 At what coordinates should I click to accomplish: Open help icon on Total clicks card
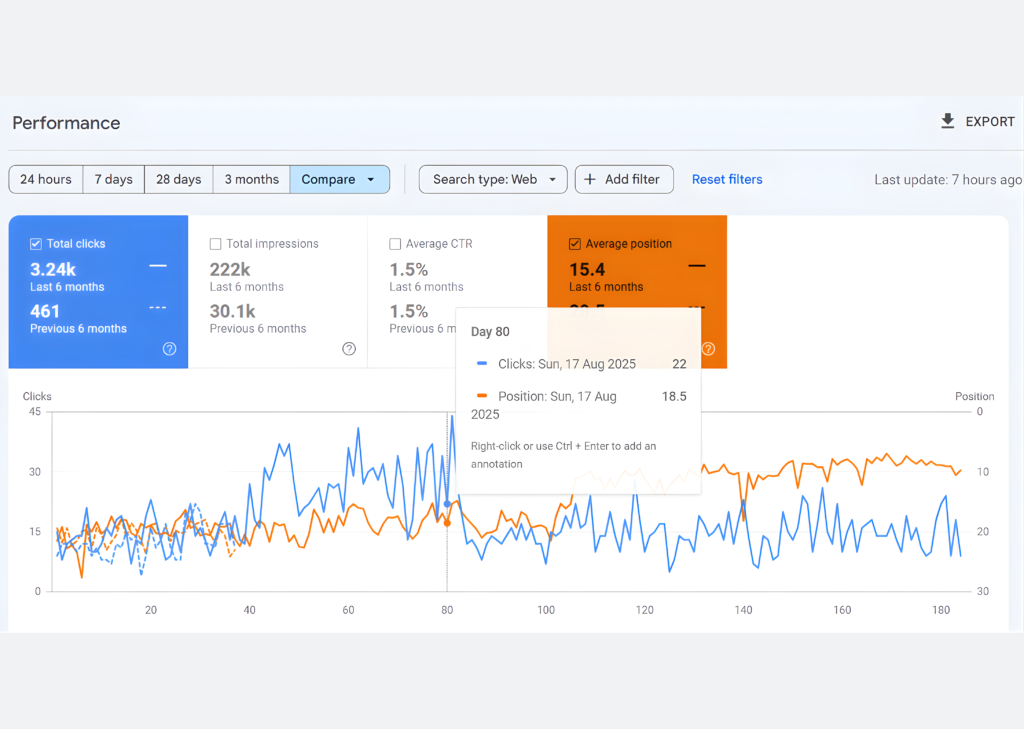(x=169, y=349)
